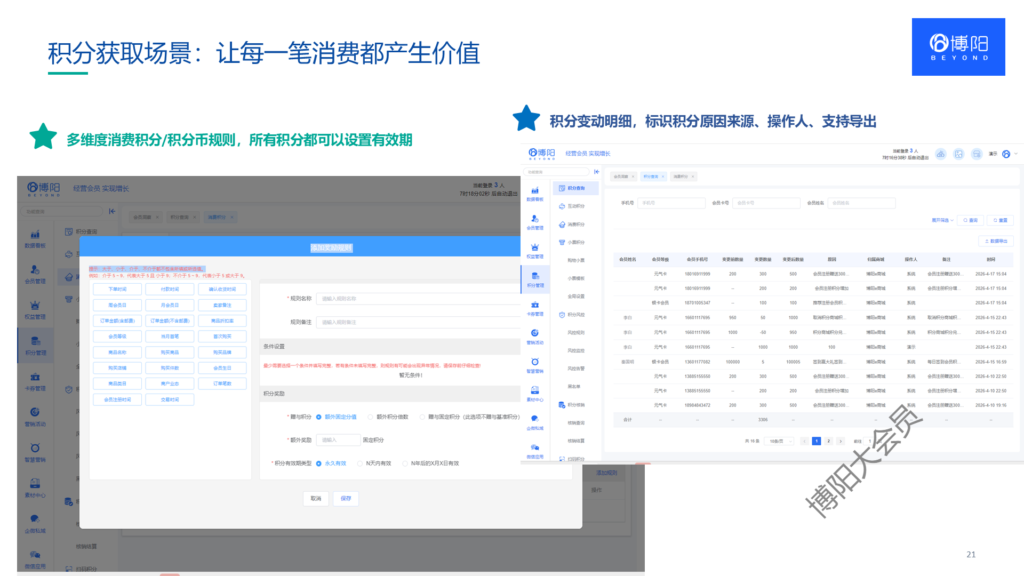Click 取消 button in rule dialog
1024x576 pixels.
[x=316, y=498]
